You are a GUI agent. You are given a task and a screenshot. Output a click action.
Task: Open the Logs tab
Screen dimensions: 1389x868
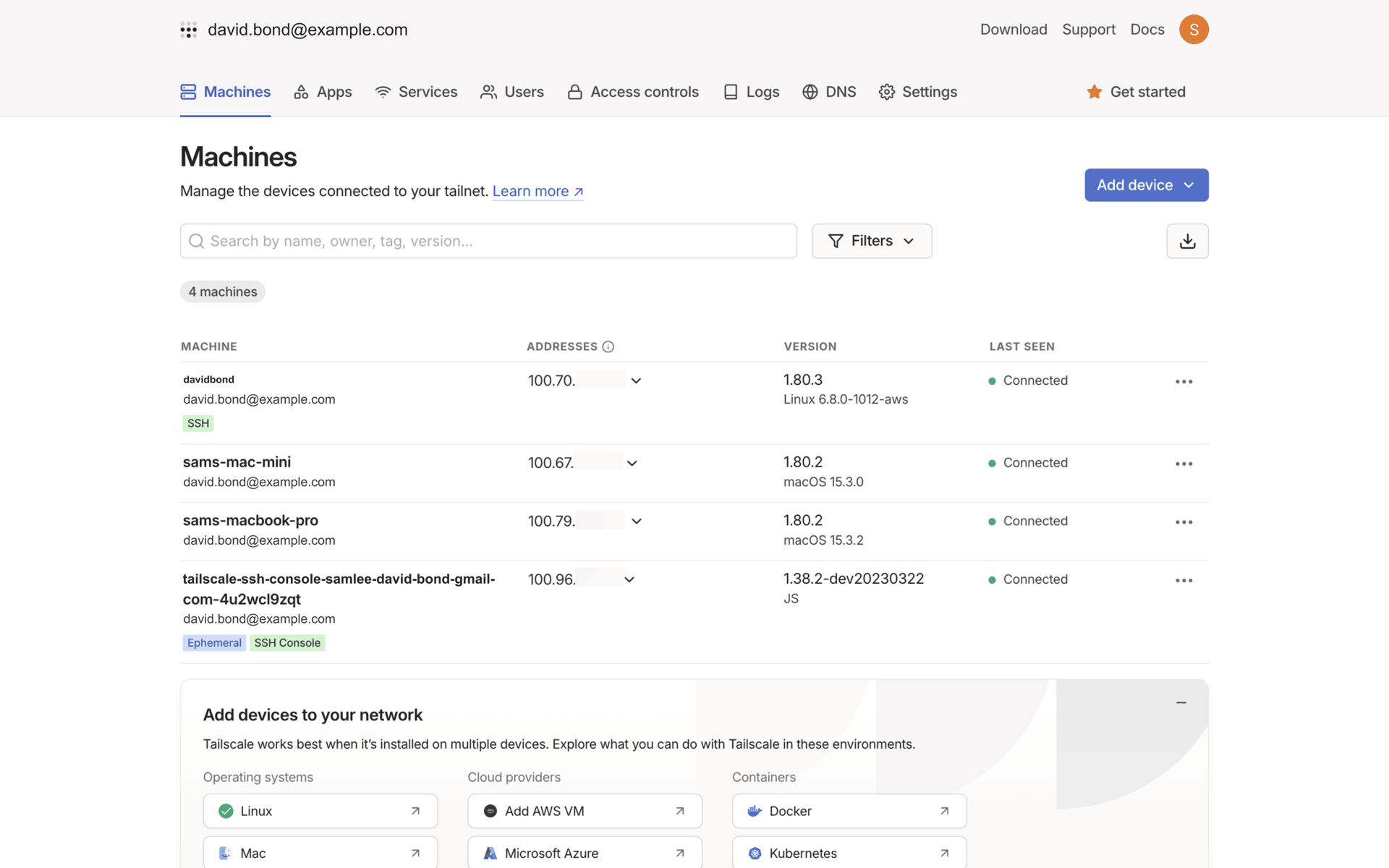click(x=751, y=92)
